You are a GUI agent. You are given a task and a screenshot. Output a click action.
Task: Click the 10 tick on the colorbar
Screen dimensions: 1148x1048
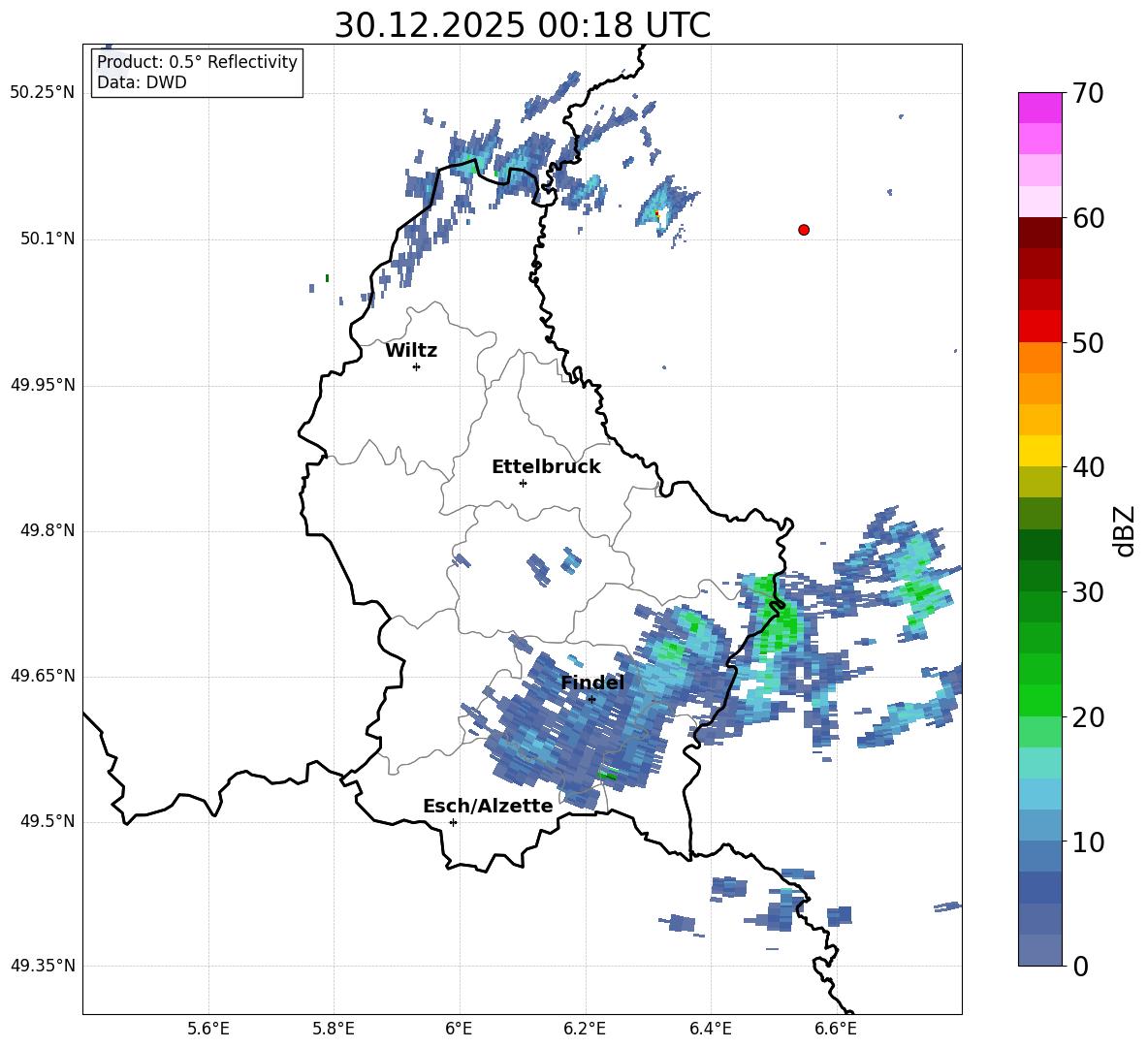pos(1088,842)
